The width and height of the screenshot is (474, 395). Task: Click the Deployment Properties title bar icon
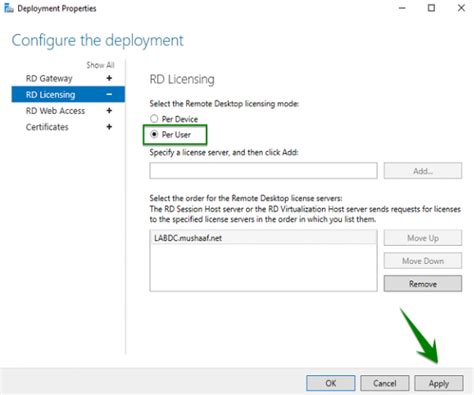tap(9, 8)
